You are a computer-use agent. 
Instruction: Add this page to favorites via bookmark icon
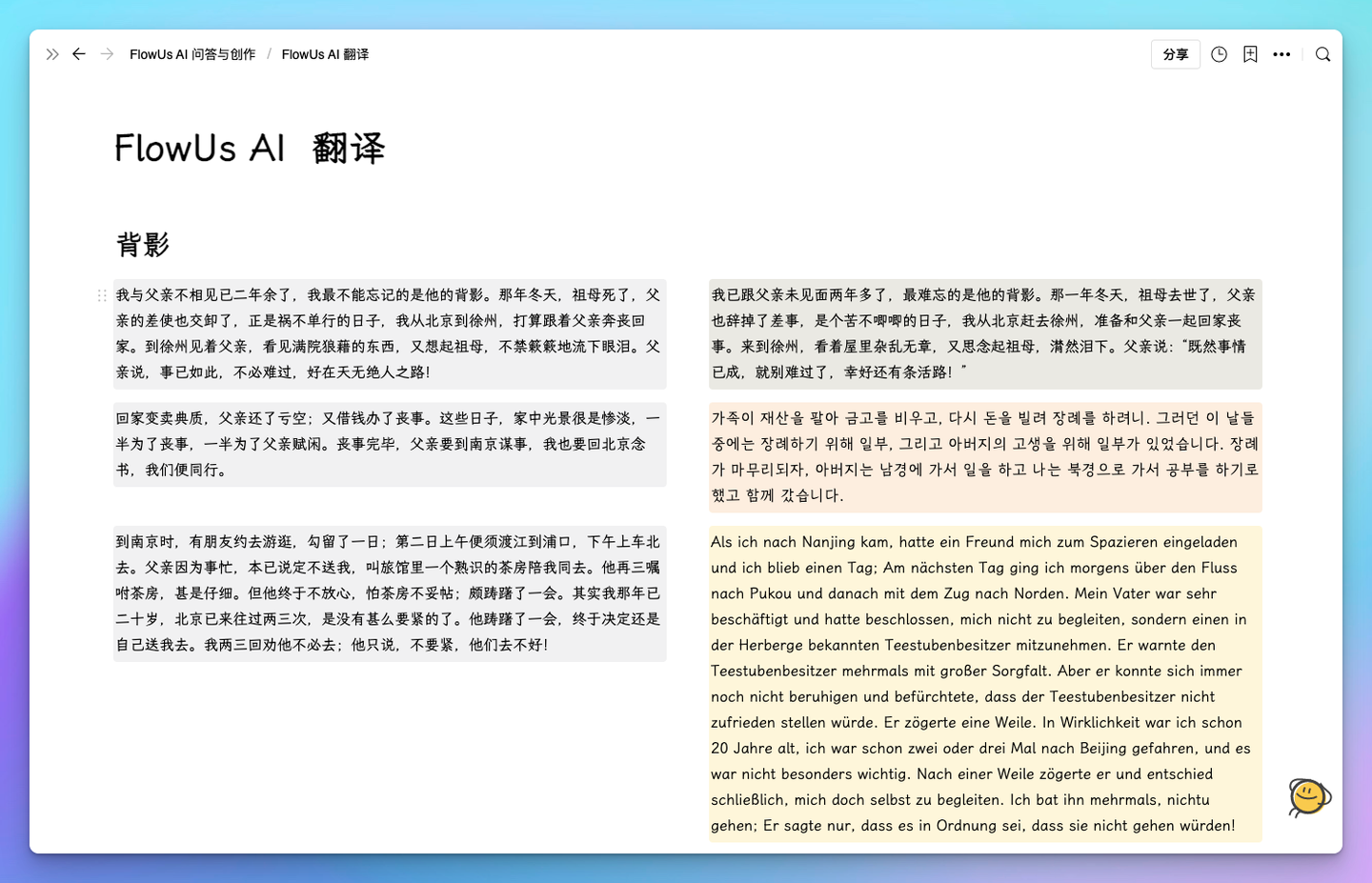1250,54
